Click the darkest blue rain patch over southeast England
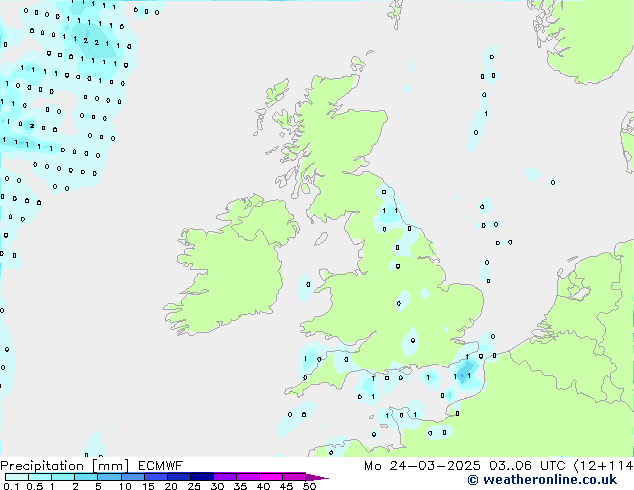The height and width of the screenshot is (490, 634). [465, 374]
